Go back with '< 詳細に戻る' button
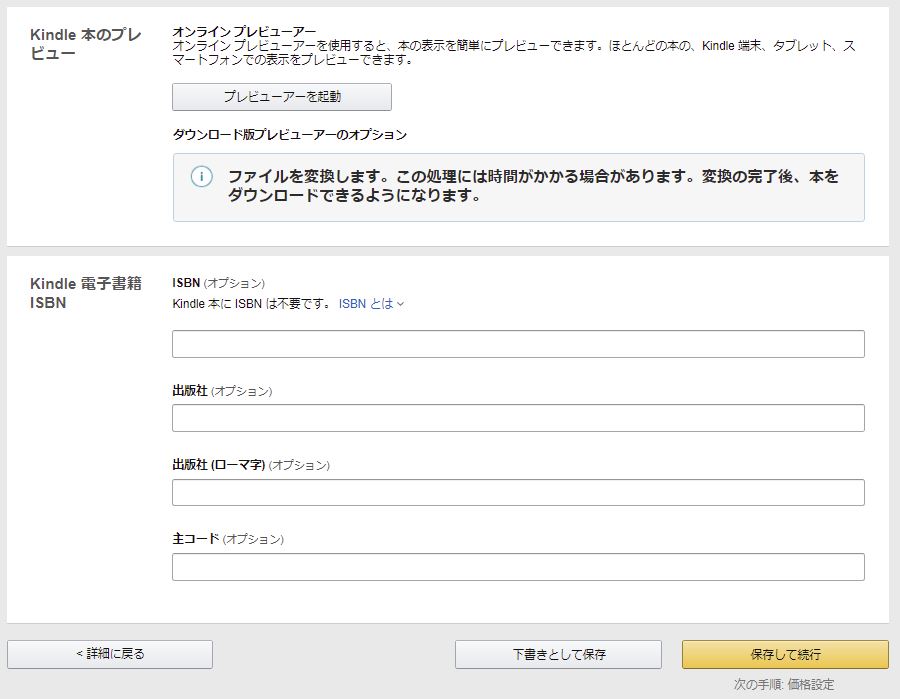 110,654
